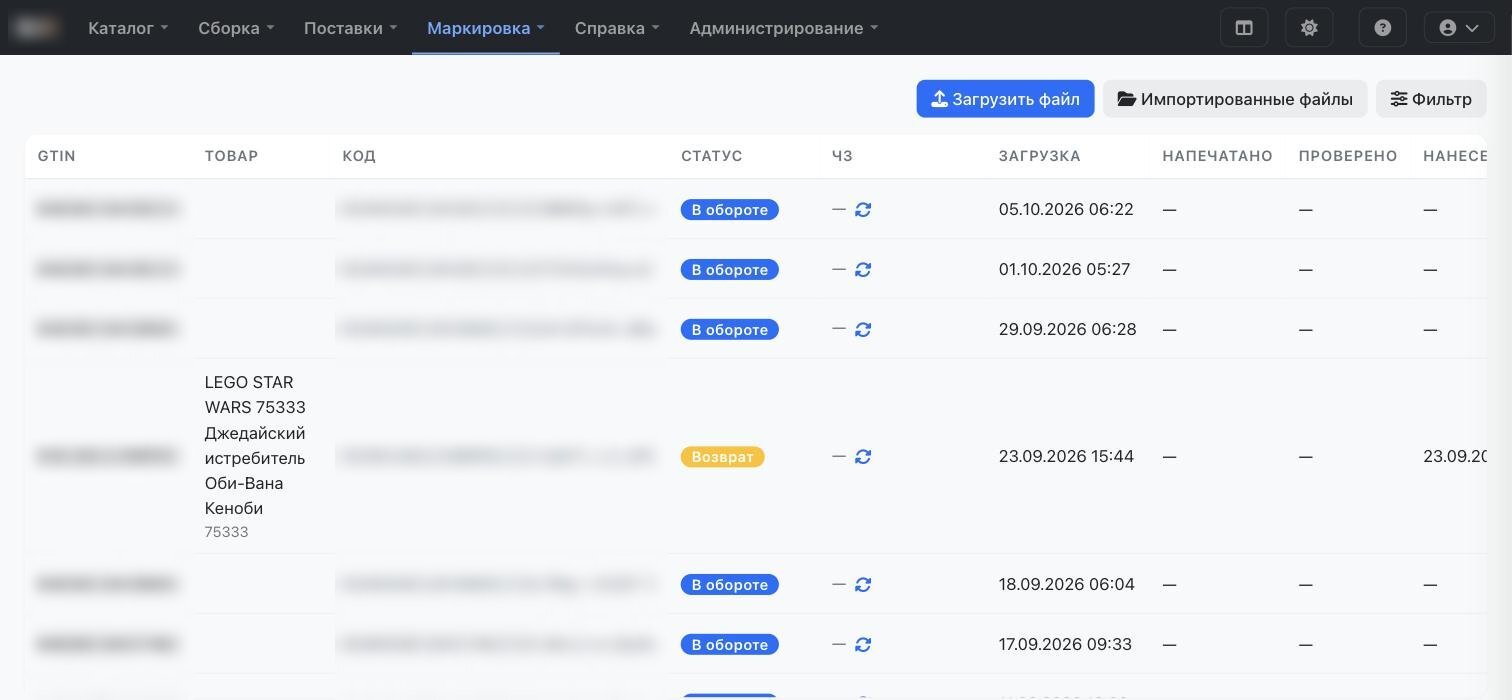Click the blurred logo in the navbar
The width and height of the screenshot is (1512, 700).
coord(36,28)
